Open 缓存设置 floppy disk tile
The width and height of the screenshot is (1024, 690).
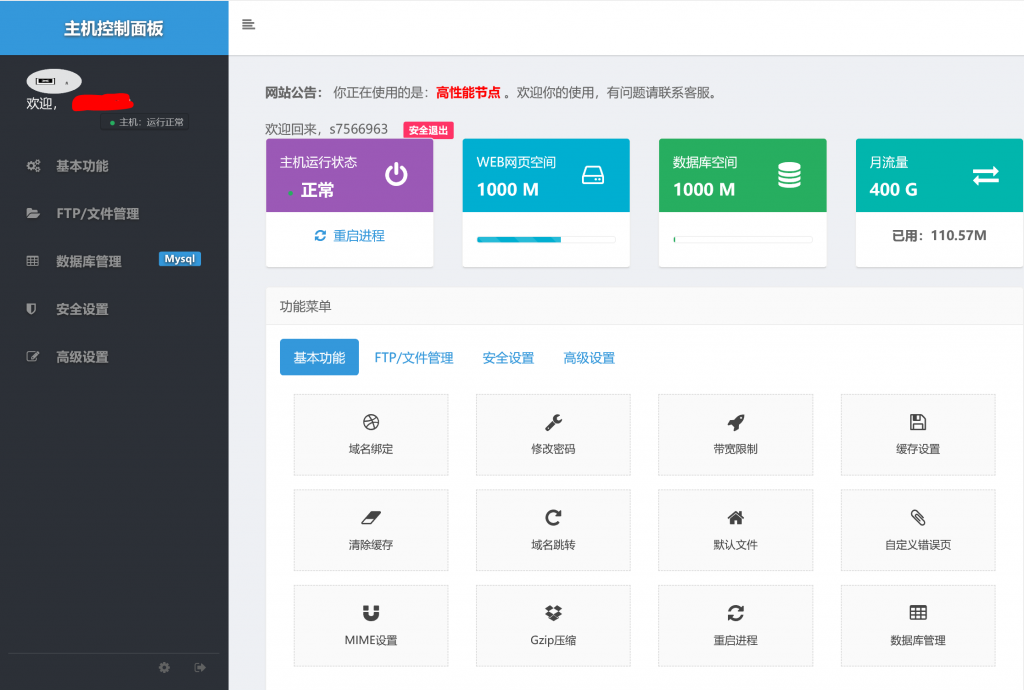tap(917, 435)
